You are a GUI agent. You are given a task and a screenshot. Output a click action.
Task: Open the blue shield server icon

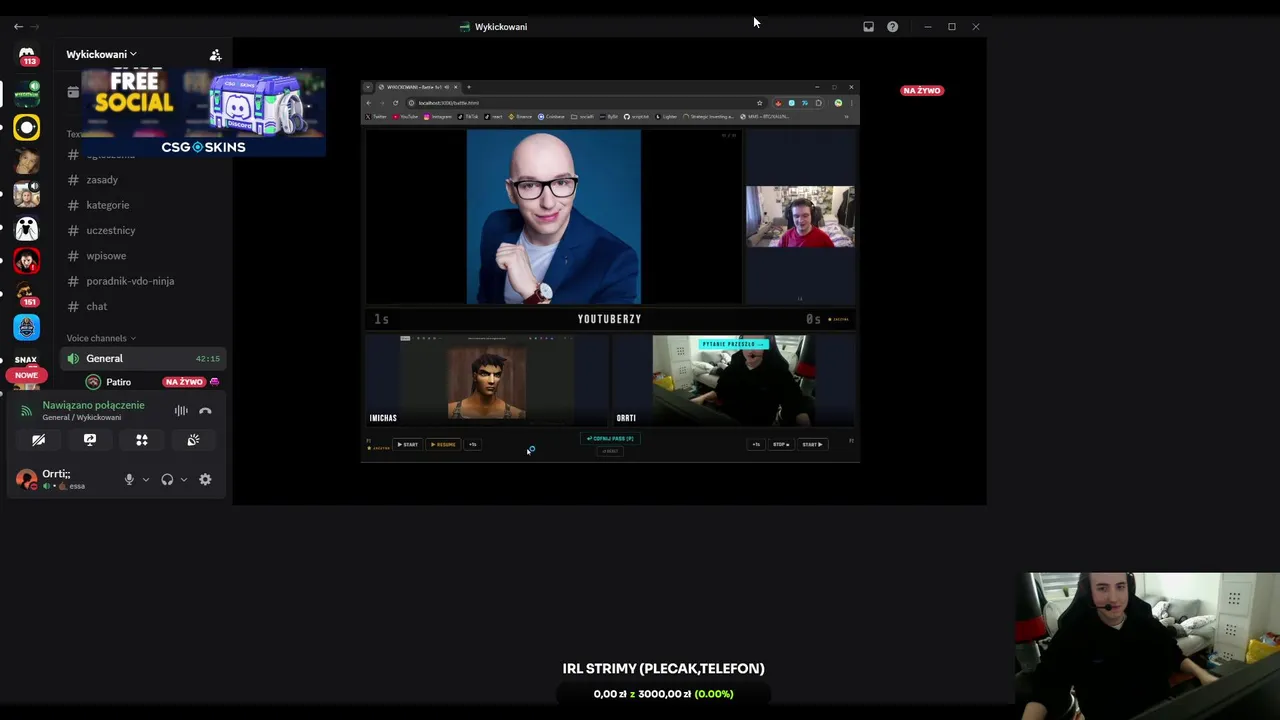click(x=27, y=327)
